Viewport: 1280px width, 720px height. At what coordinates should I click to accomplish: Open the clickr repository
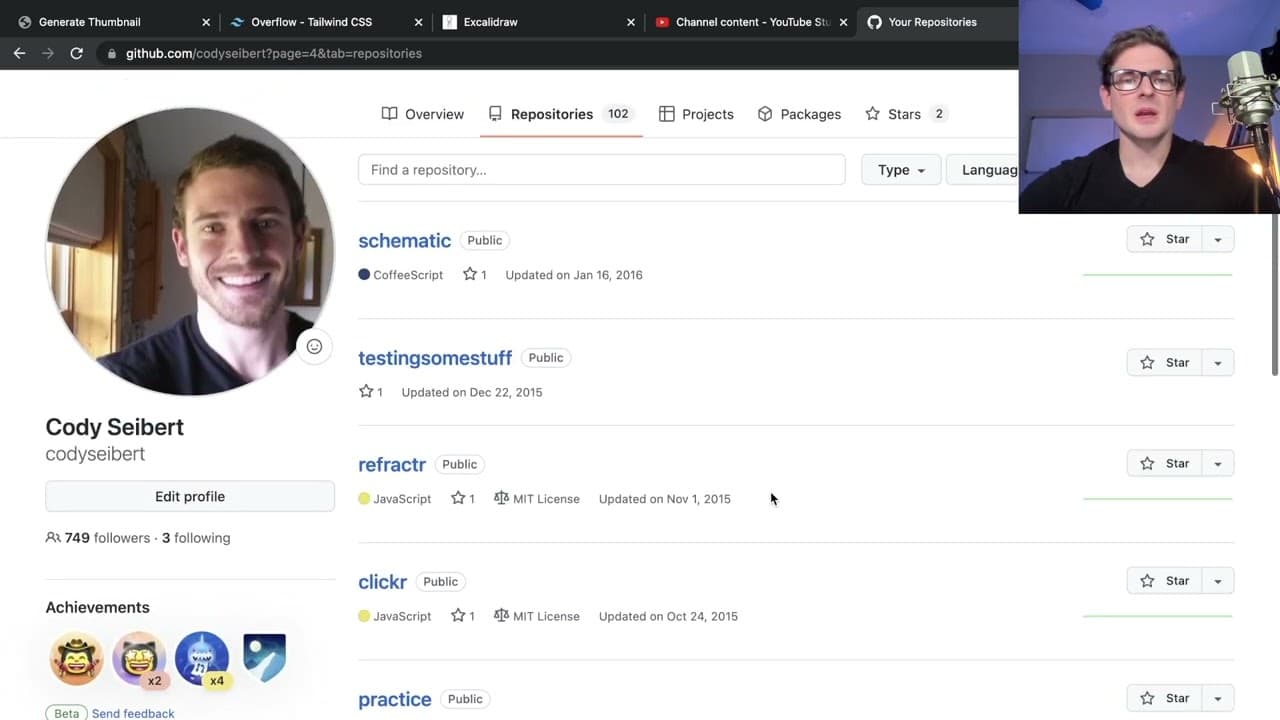382,581
